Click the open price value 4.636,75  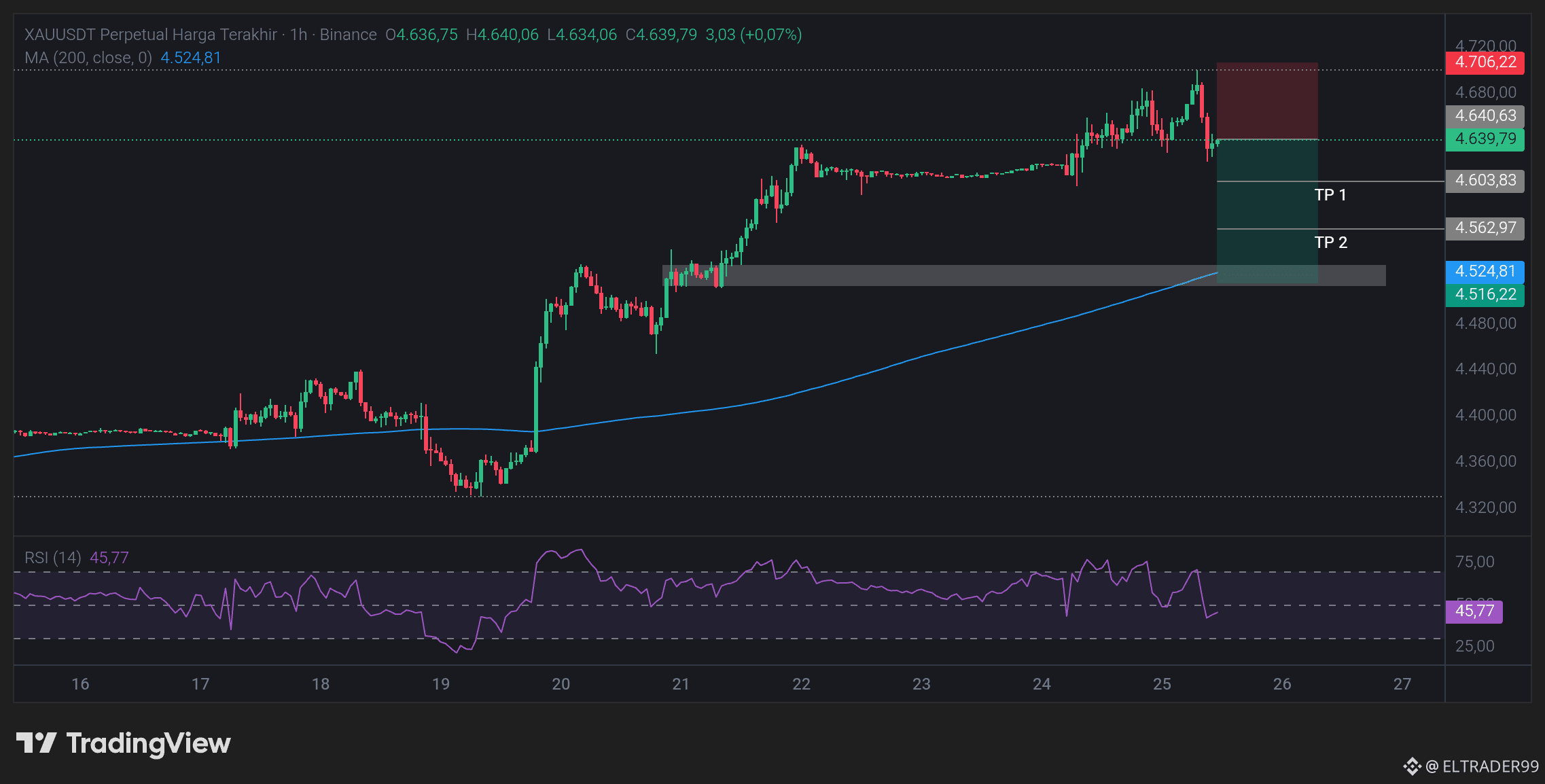(427, 35)
